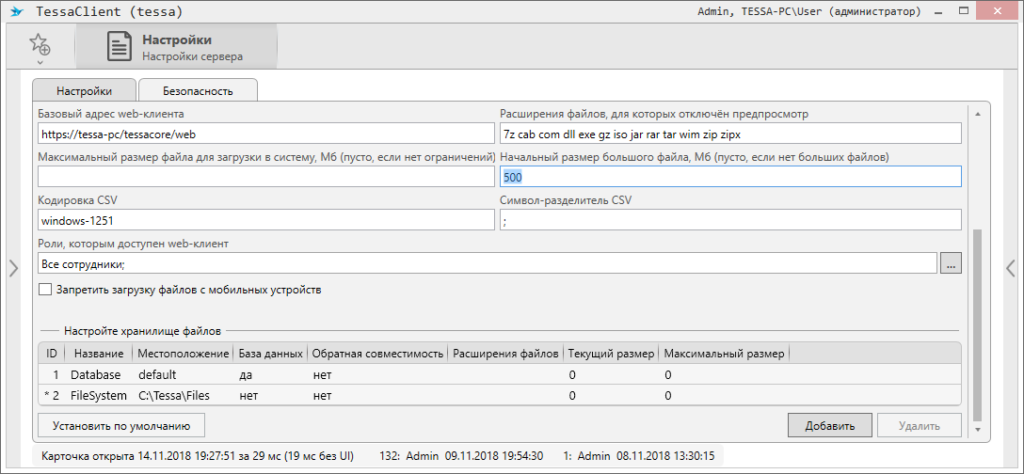Switch to the Безопасность tab
The height and width of the screenshot is (474, 1024).
point(198,90)
